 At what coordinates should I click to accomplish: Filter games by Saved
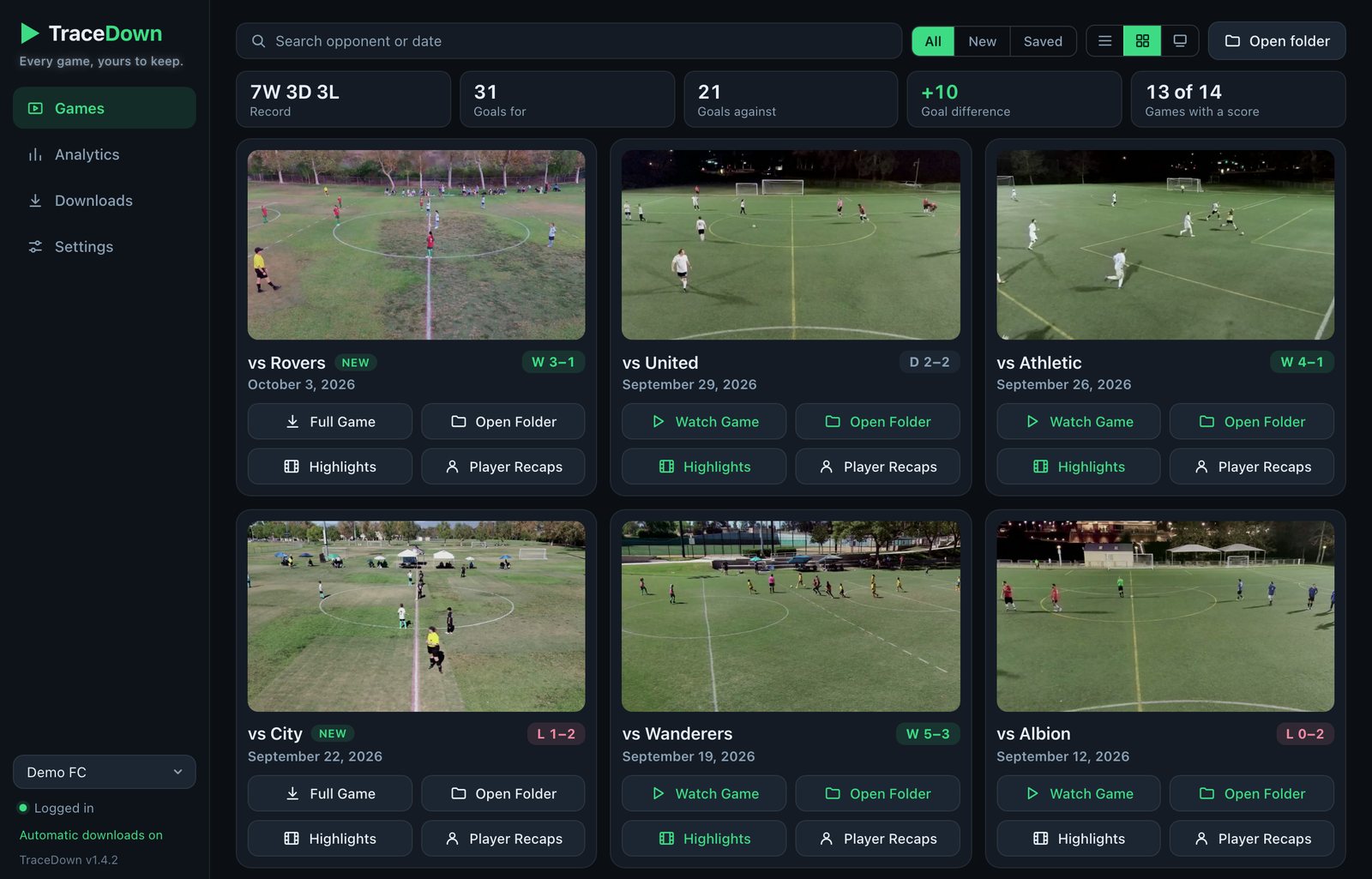[x=1043, y=41]
